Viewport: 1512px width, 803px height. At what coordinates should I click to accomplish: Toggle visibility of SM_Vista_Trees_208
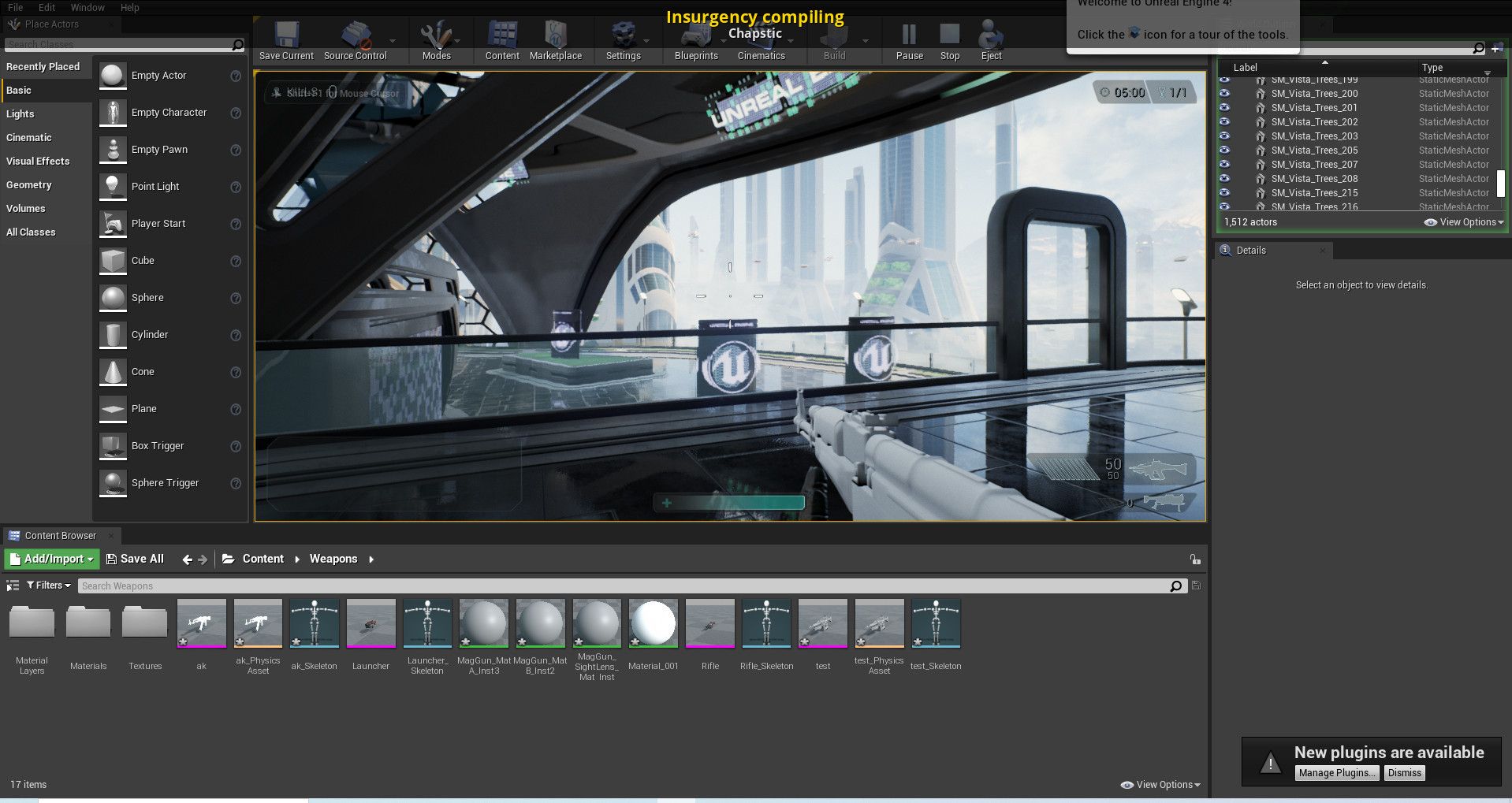click(x=1224, y=179)
